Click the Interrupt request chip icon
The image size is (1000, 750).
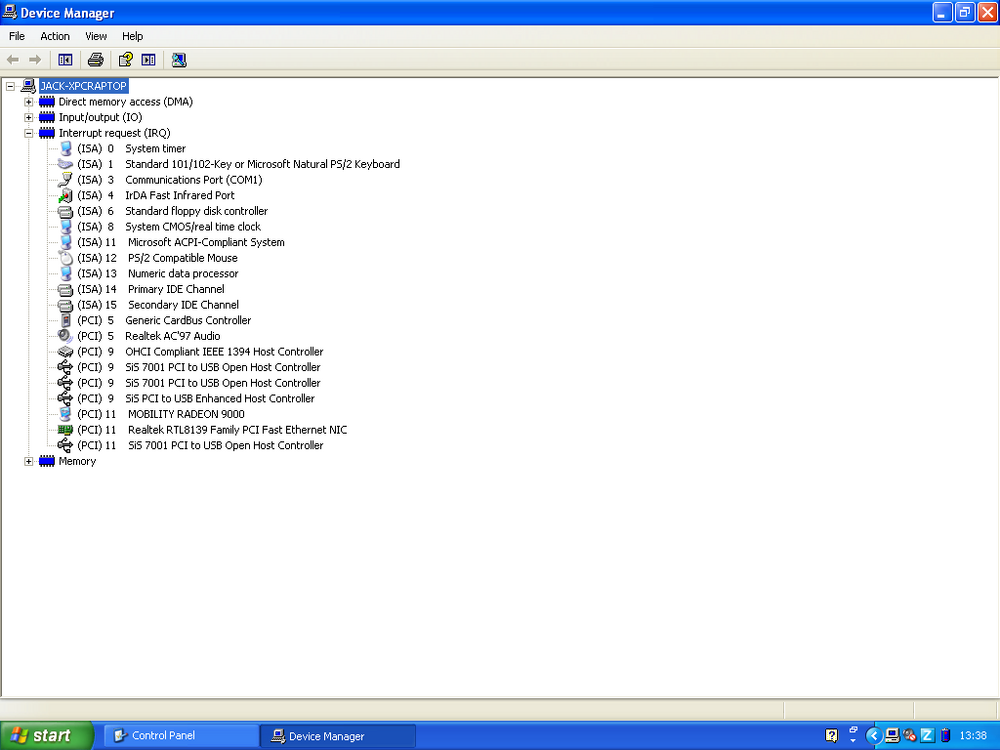pos(47,133)
